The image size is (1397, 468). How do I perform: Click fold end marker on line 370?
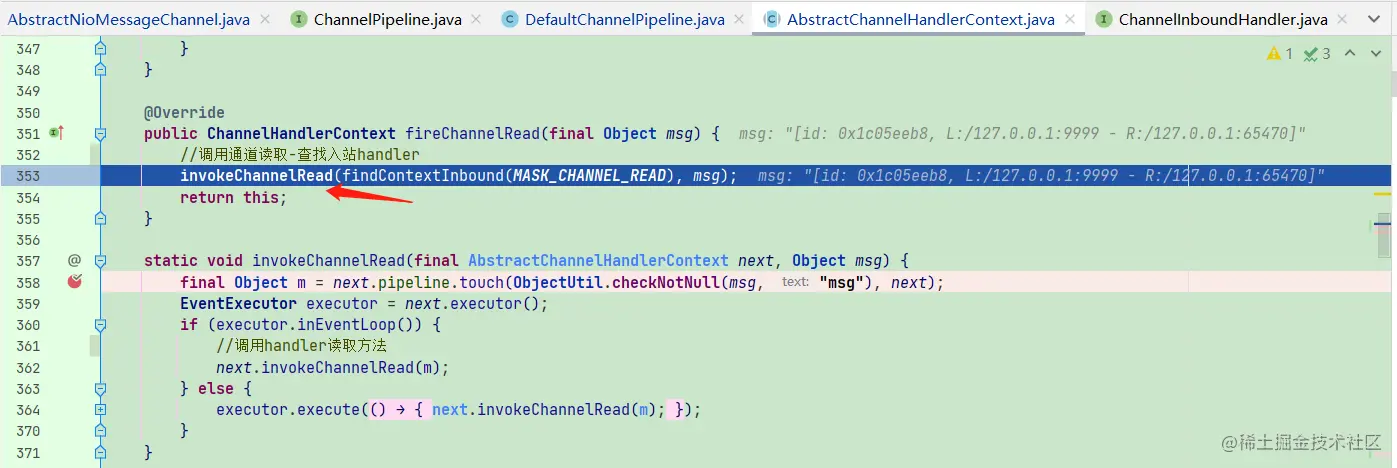(100, 430)
